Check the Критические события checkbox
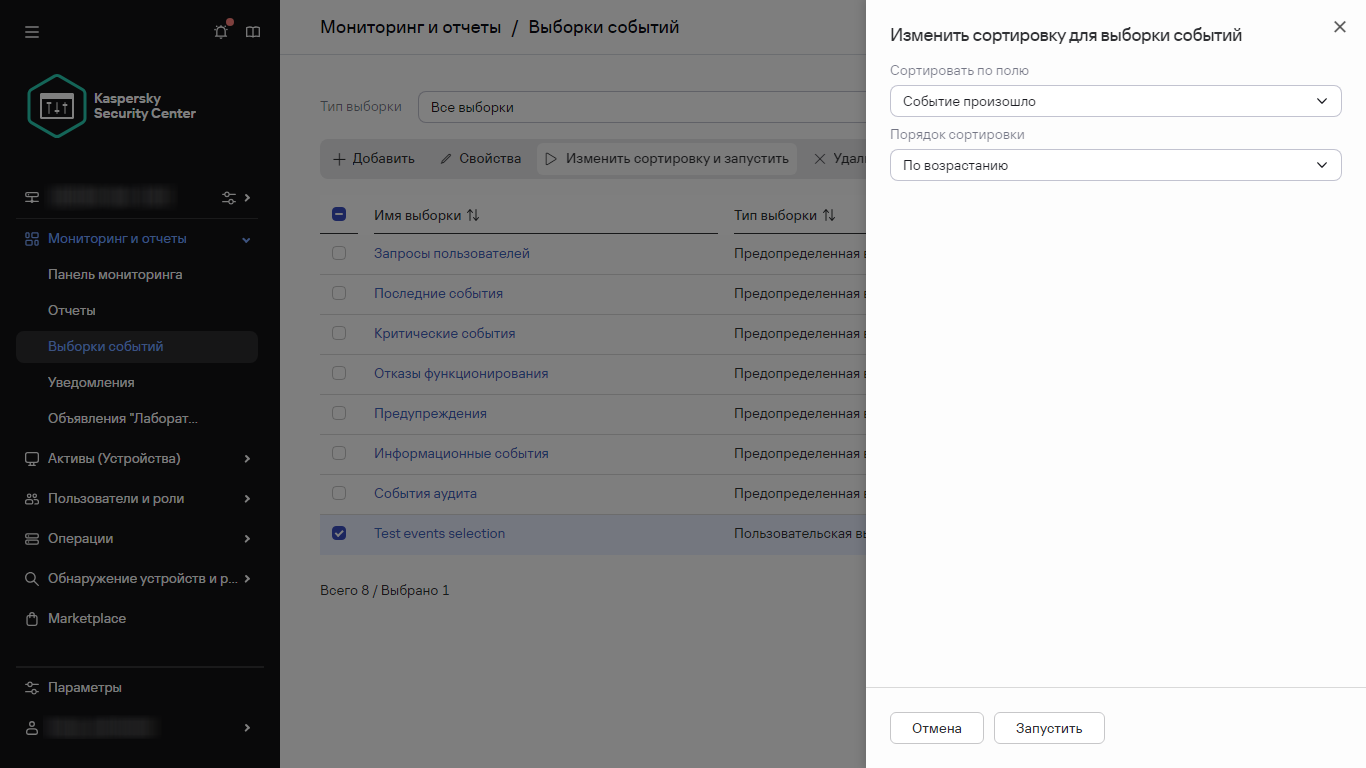This screenshot has height=768, width=1366. pos(339,333)
